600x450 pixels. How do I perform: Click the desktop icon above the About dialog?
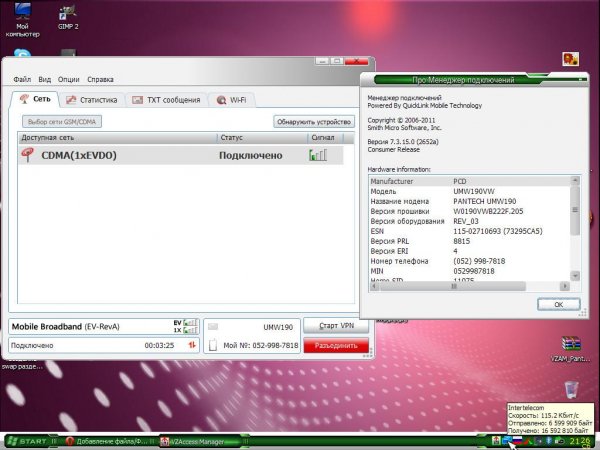tap(570, 59)
